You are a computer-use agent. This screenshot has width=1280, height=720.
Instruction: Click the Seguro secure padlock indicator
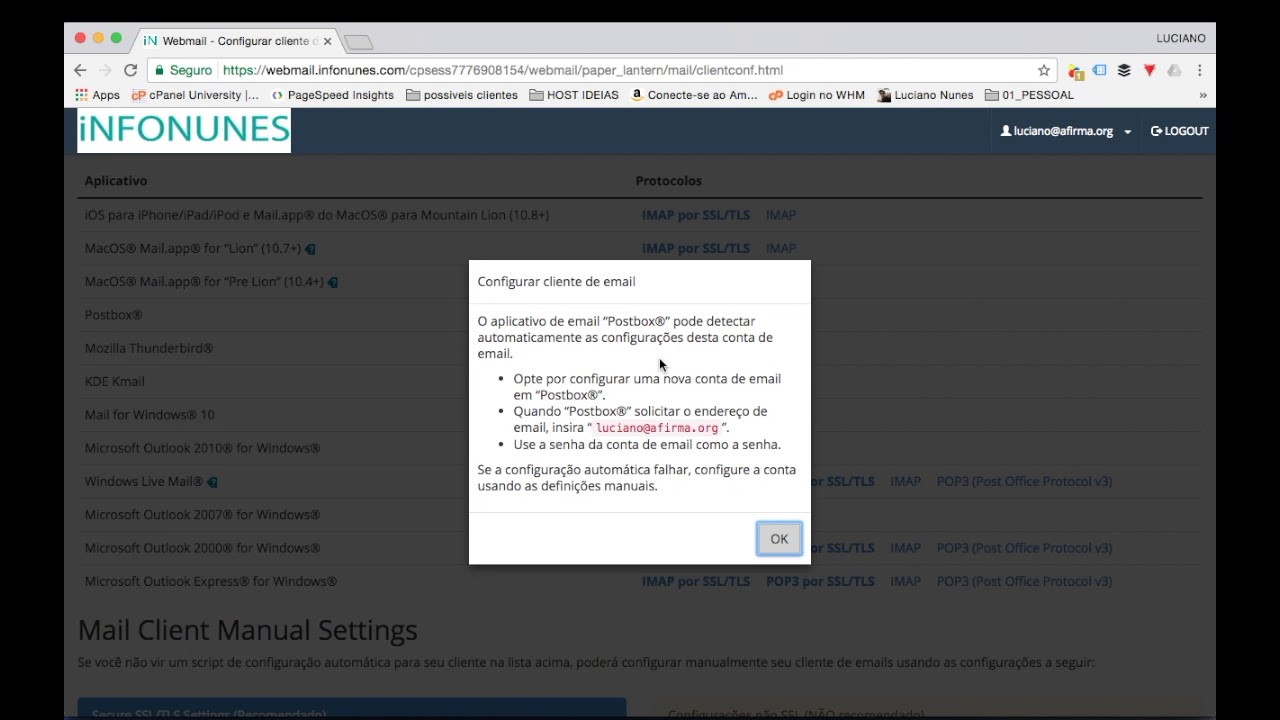pyautogui.click(x=183, y=70)
